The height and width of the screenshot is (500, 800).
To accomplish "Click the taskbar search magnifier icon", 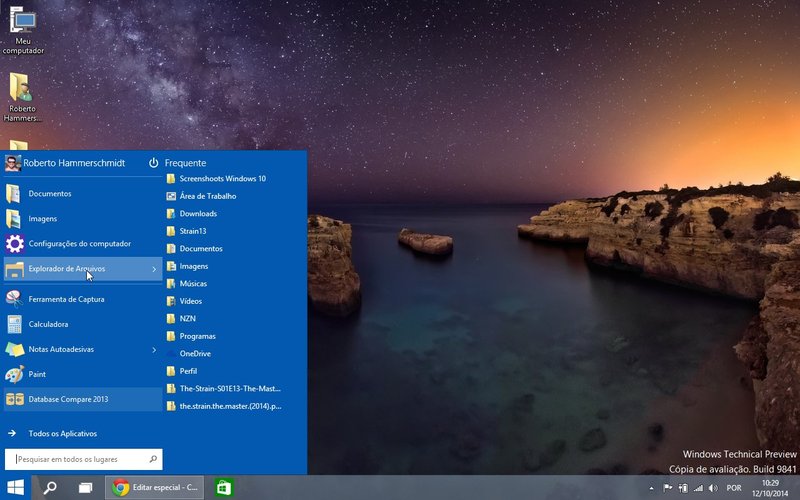I will click(x=49, y=487).
